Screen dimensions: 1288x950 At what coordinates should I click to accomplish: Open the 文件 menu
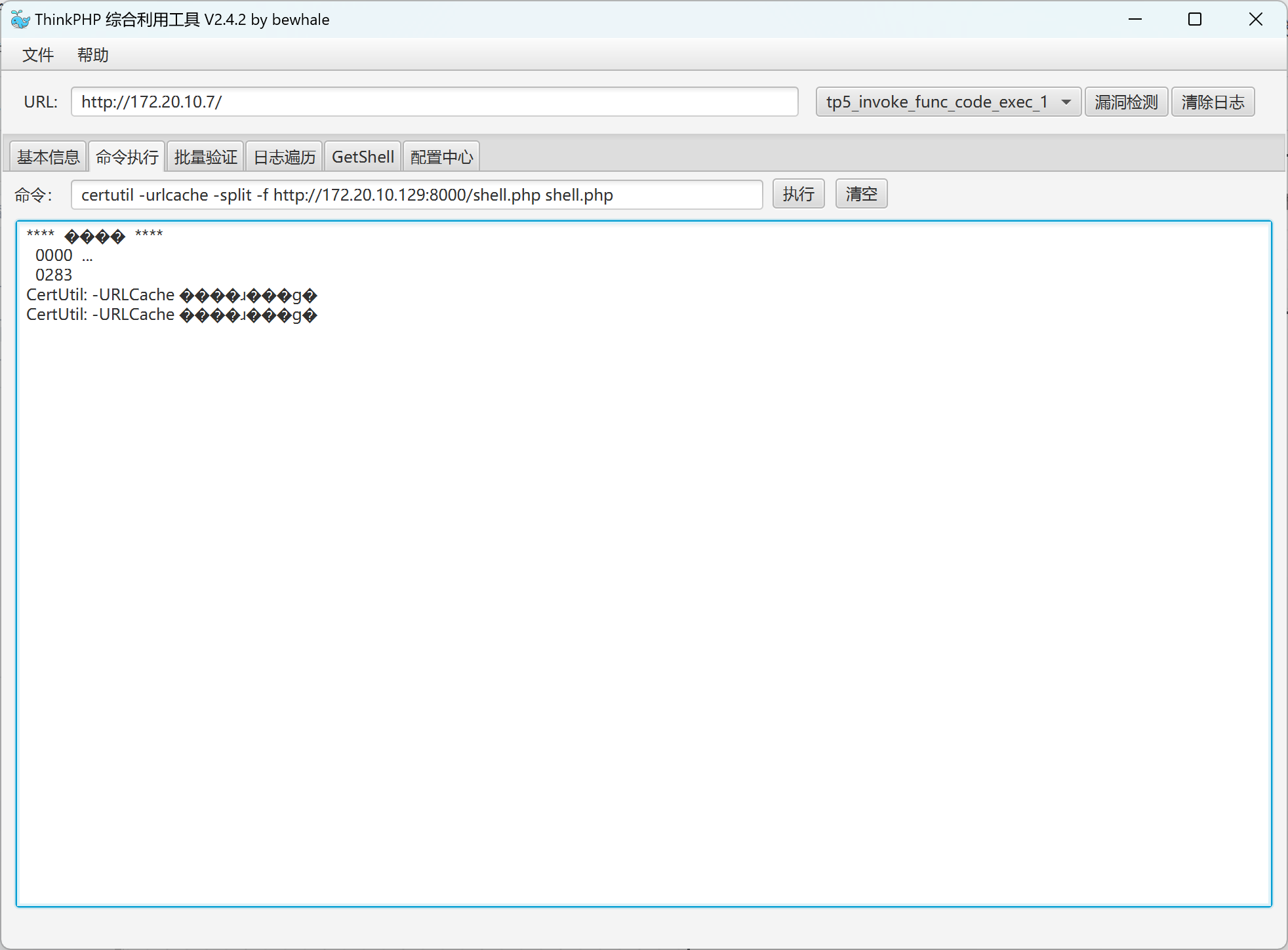[x=38, y=55]
